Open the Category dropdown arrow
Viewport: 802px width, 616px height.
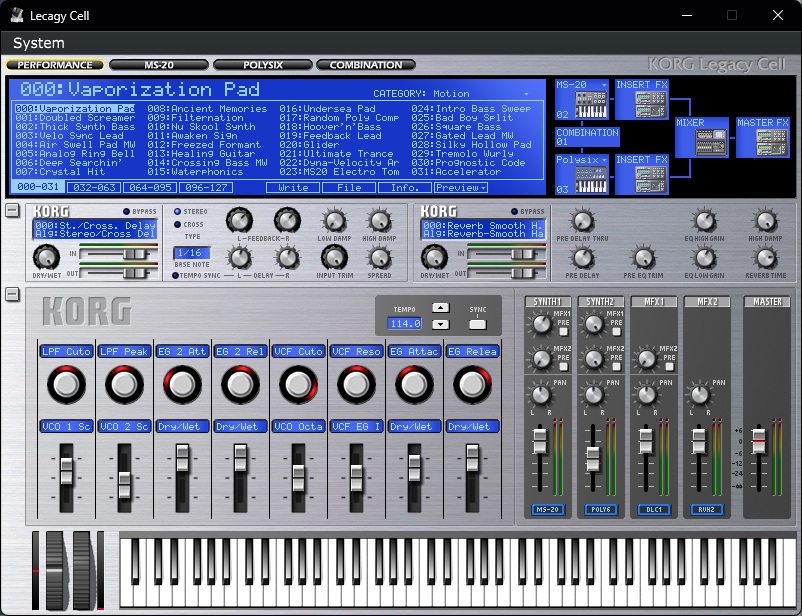pos(526,94)
